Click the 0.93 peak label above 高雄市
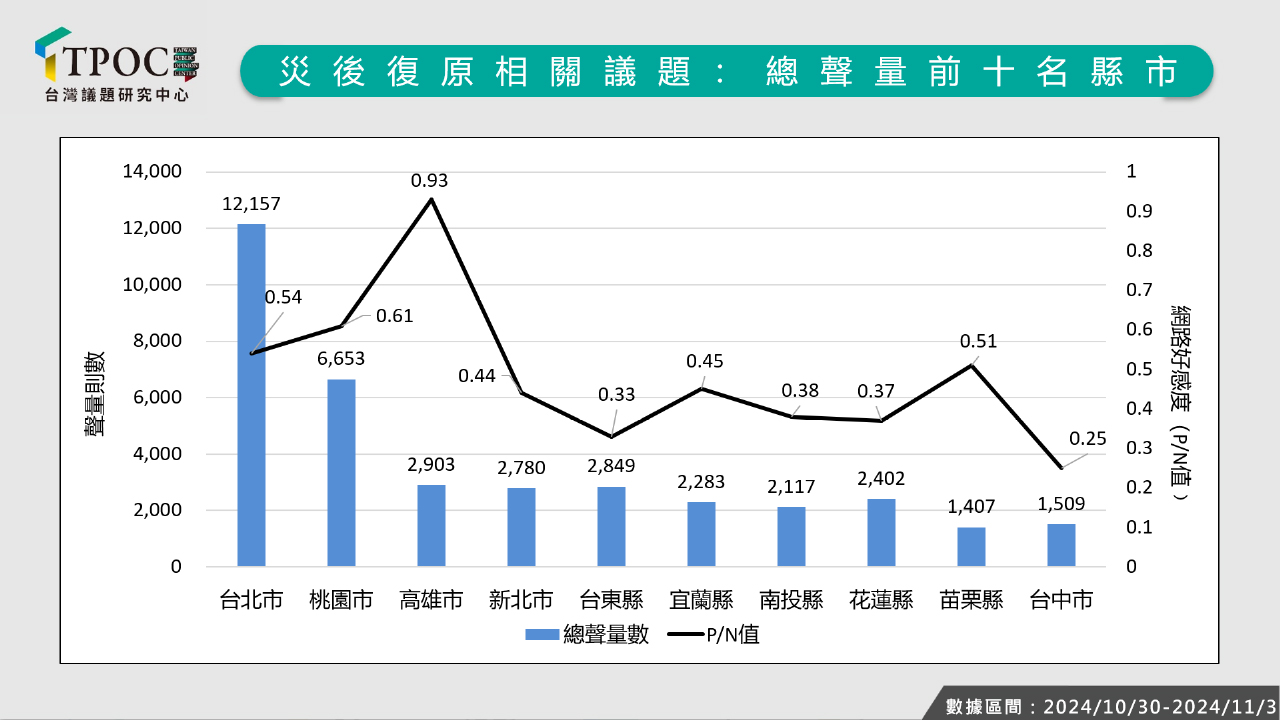 pos(430,181)
